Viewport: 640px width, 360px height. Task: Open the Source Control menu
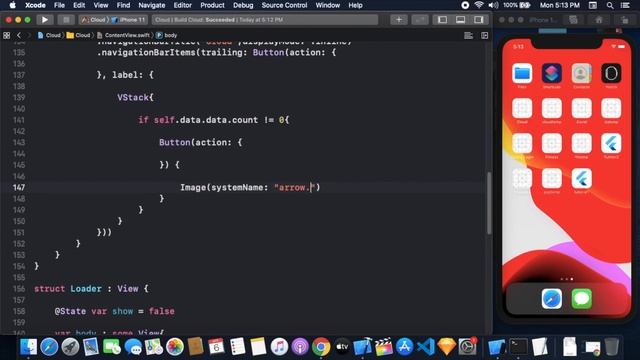tap(284, 5)
